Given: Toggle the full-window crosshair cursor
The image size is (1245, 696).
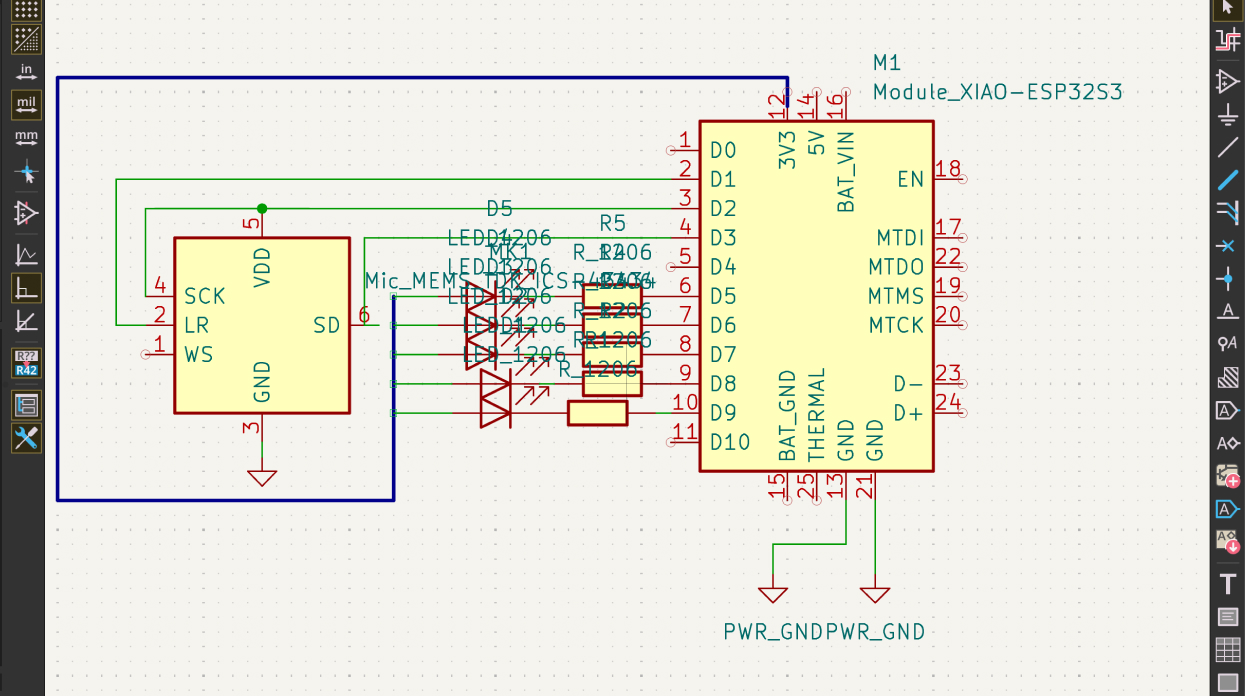Looking at the screenshot, I should tap(26, 172).
